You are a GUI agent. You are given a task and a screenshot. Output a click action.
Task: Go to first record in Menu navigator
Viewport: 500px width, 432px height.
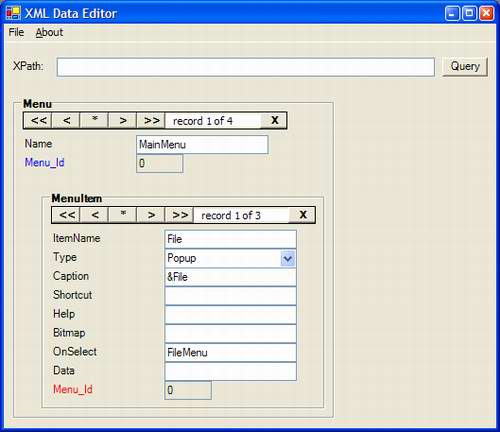pos(38,120)
